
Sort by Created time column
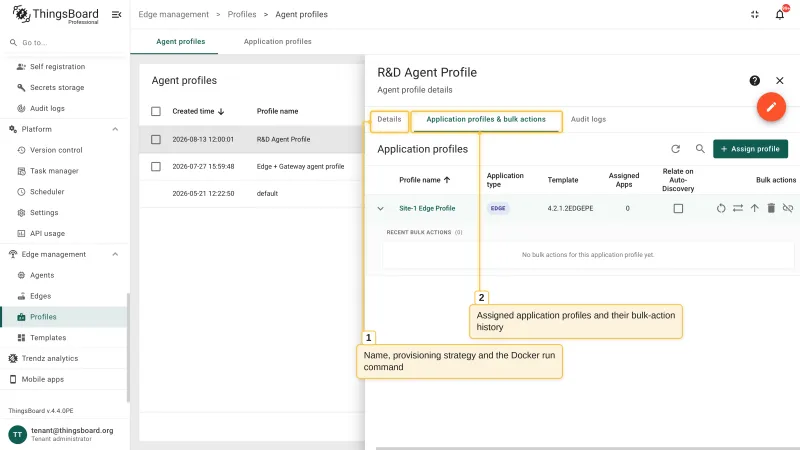click(198, 111)
